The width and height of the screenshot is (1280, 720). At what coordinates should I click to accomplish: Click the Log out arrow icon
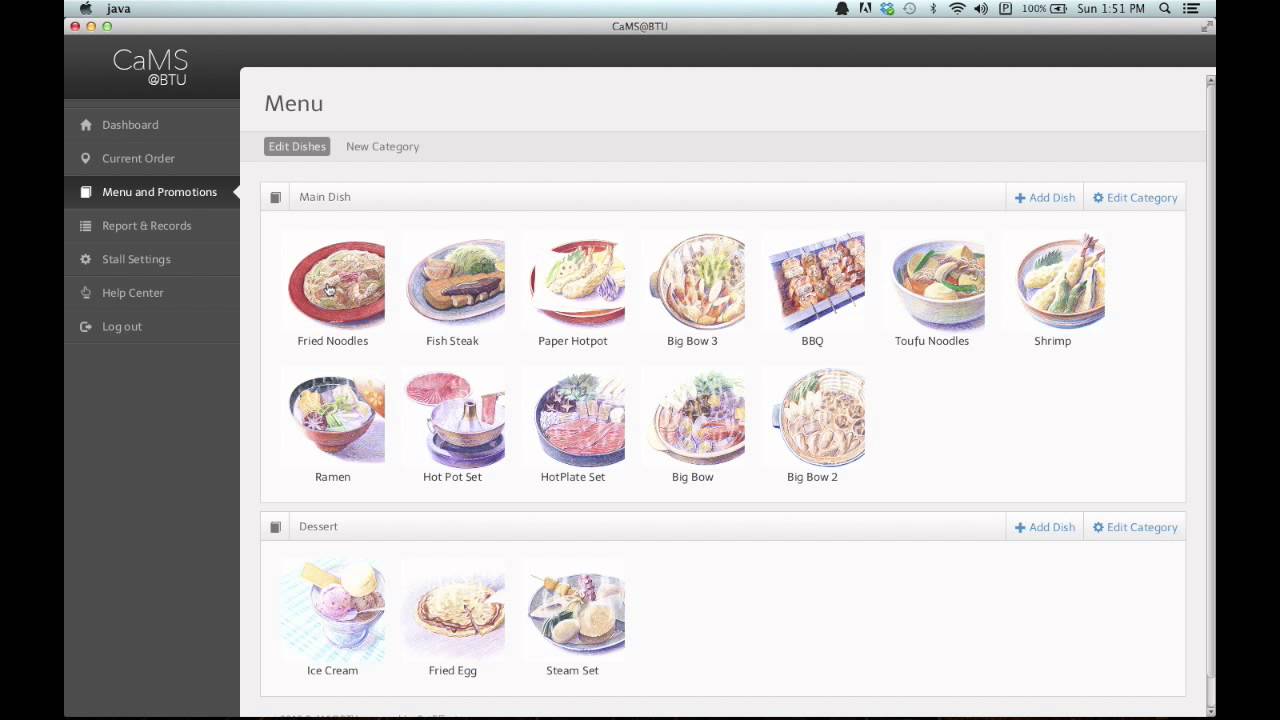[85, 327]
